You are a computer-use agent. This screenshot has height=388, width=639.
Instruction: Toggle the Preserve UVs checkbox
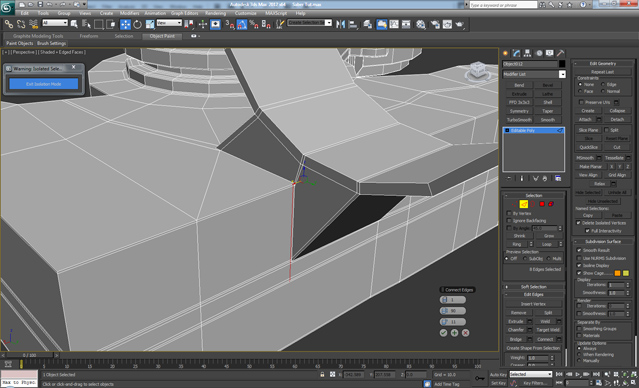(x=582, y=102)
